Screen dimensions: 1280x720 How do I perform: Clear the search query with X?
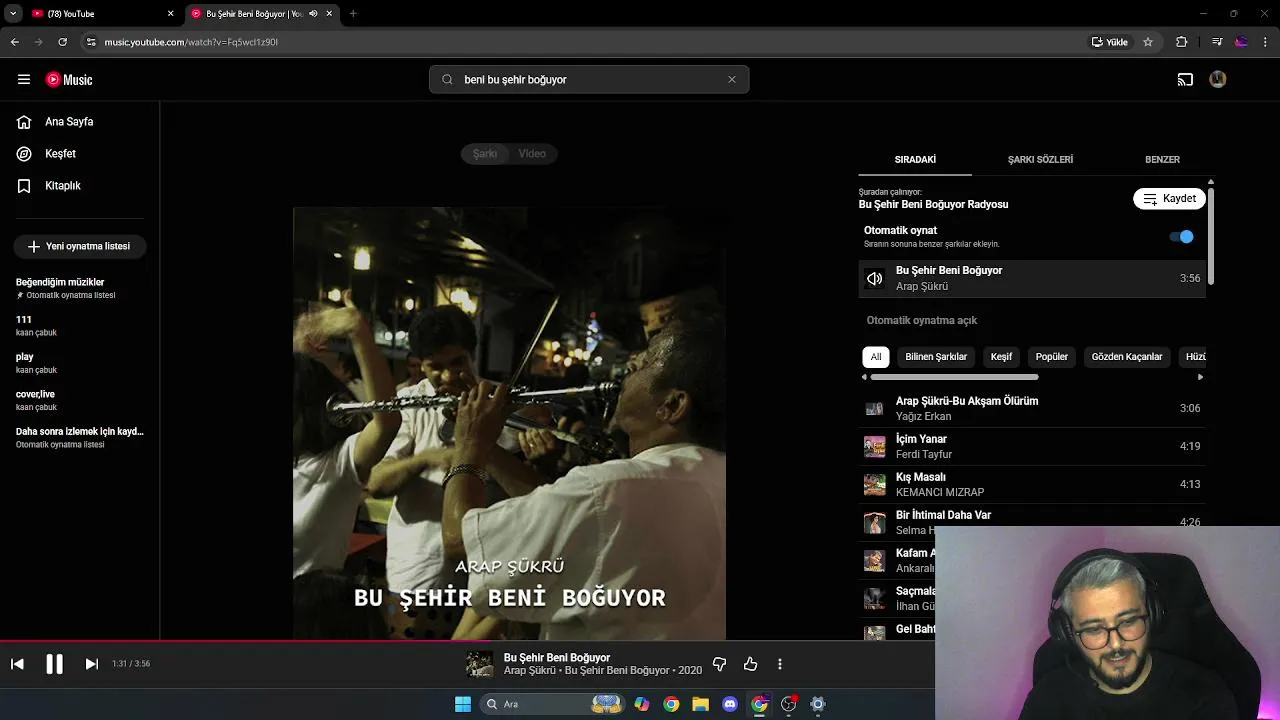tap(731, 80)
